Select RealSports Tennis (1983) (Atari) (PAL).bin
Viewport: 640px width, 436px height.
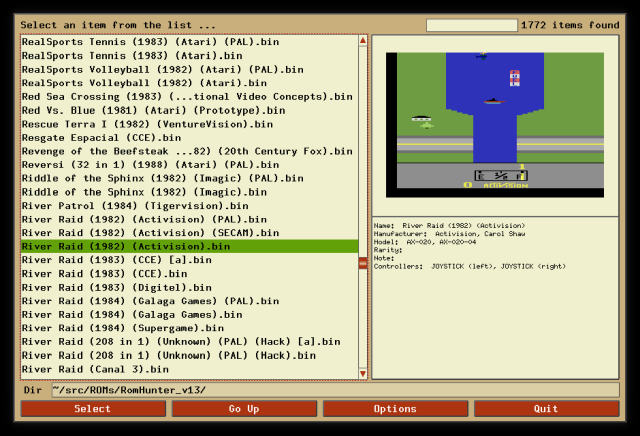coord(189,42)
